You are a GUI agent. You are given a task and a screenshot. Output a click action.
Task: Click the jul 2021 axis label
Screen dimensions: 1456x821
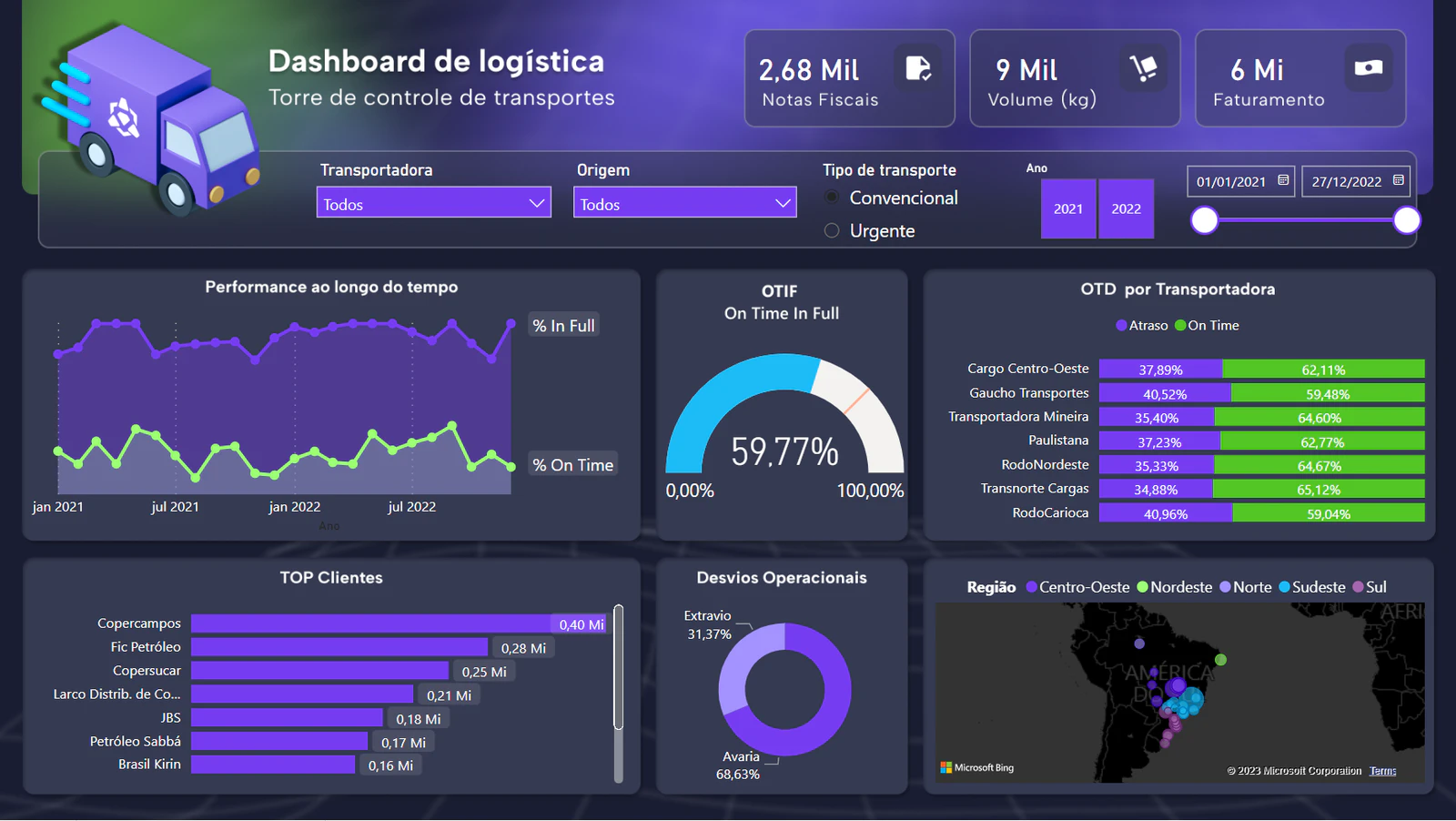pos(175,507)
